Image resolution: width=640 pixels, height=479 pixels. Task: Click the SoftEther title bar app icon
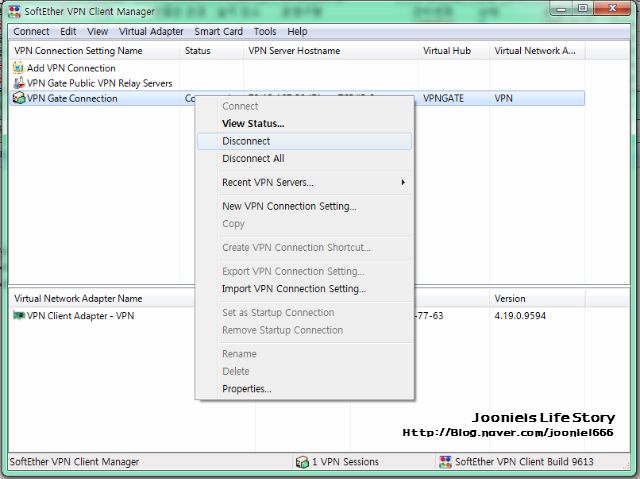click(14, 11)
